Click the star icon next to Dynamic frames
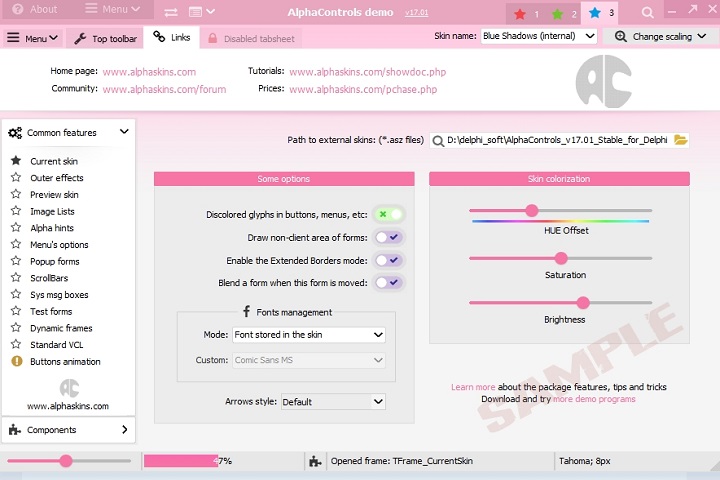Image resolution: width=720 pixels, height=480 pixels. pyautogui.click(x=16, y=327)
